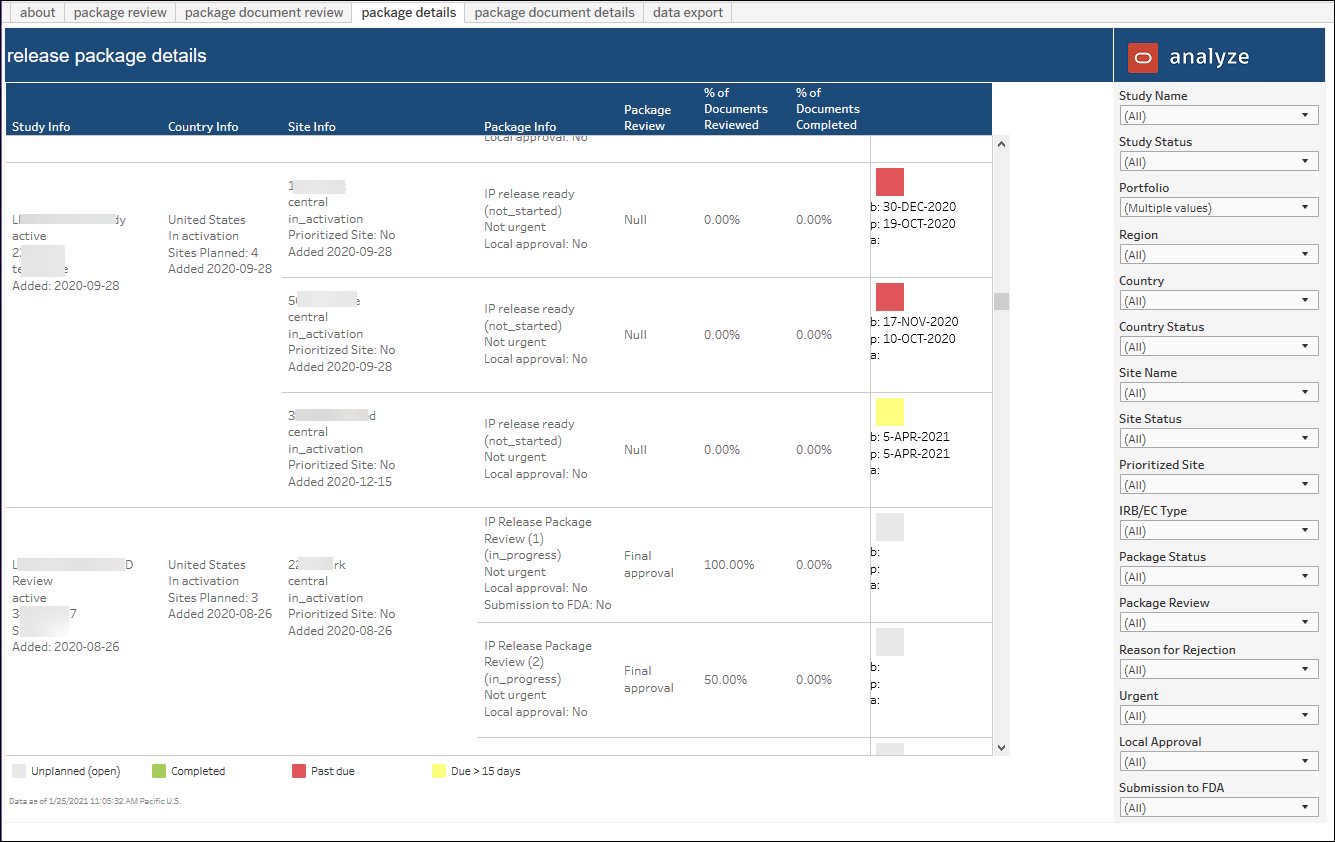Click the Package Review column header
The image size is (1335, 842).
pos(647,118)
